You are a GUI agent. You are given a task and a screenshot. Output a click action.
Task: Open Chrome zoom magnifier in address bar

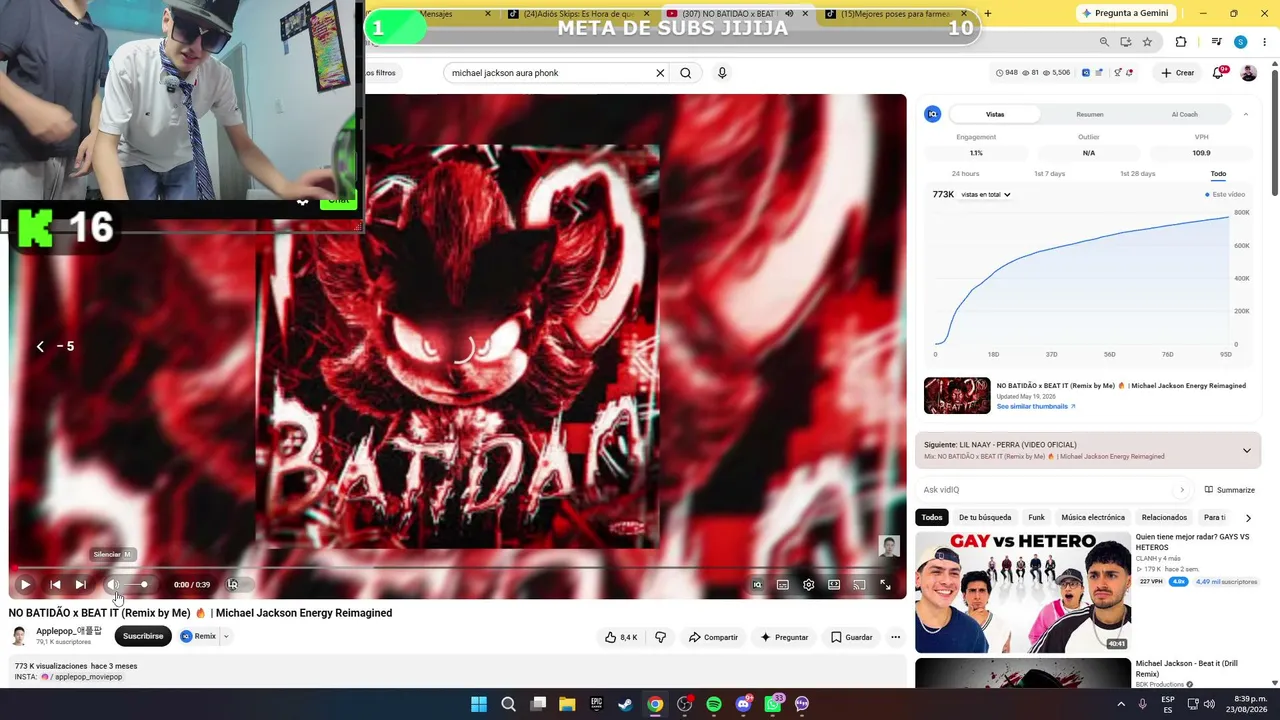(x=1104, y=42)
